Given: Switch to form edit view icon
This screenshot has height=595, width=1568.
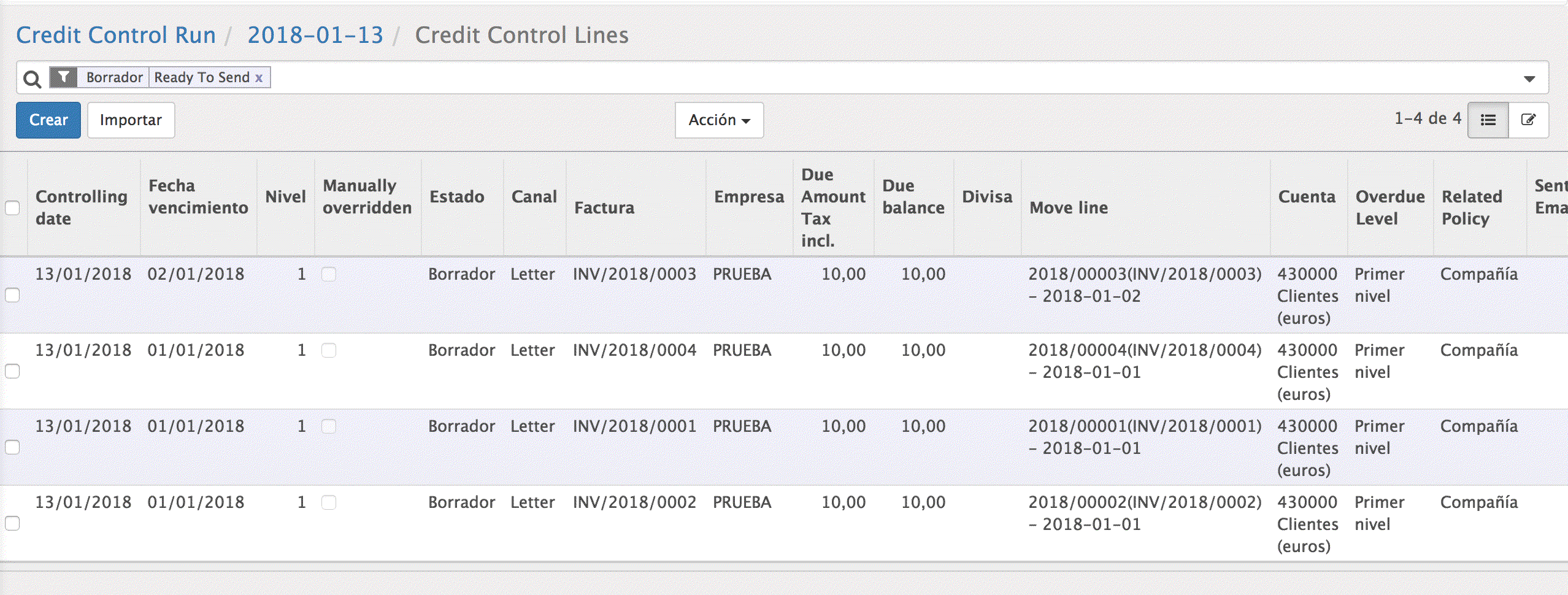Looking at the screenshot, I should click(1528, 120).
